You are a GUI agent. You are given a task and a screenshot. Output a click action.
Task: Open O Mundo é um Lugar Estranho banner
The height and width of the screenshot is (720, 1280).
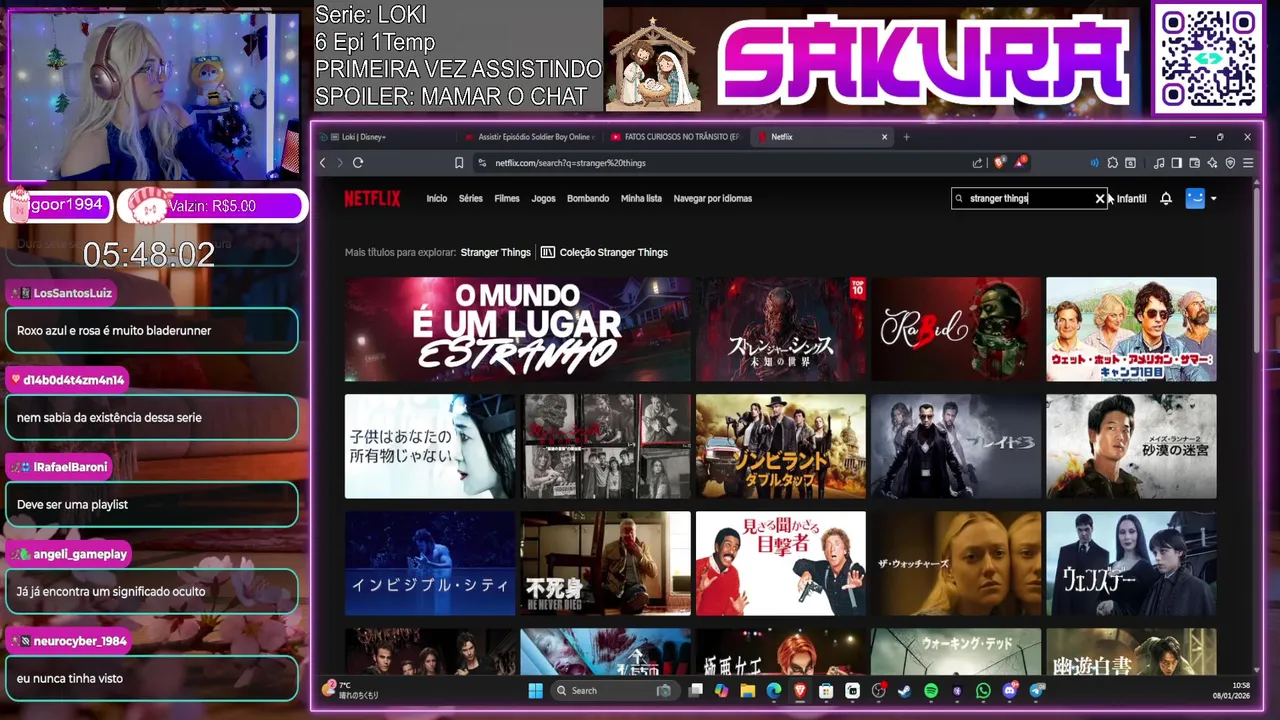tap(518, 329)
